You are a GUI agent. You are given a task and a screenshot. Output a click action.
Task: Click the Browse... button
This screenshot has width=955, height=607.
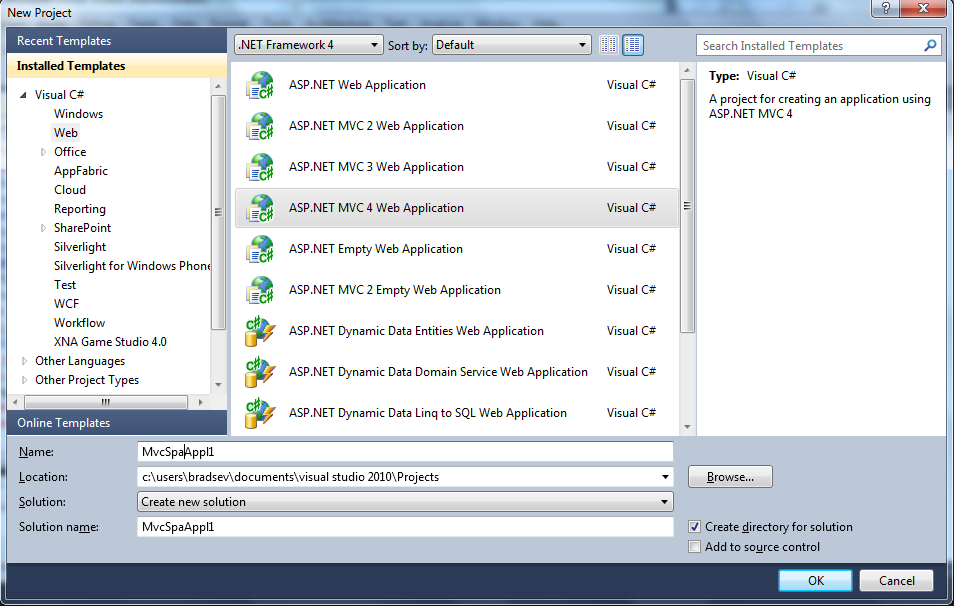point(730,477)
